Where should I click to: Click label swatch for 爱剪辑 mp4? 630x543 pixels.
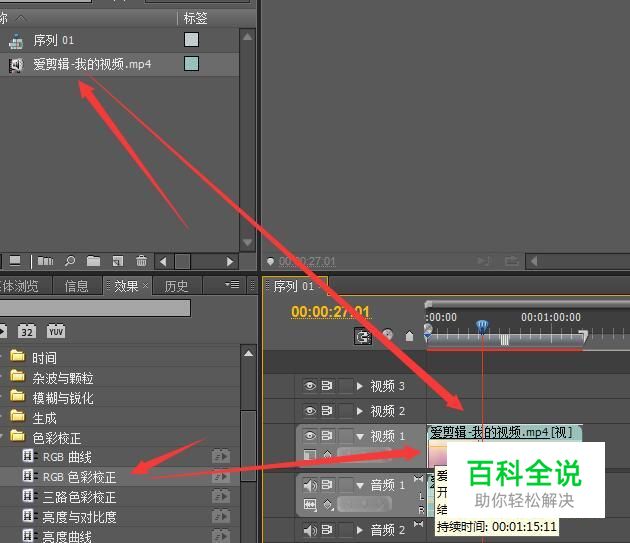(x=191, y=64)
